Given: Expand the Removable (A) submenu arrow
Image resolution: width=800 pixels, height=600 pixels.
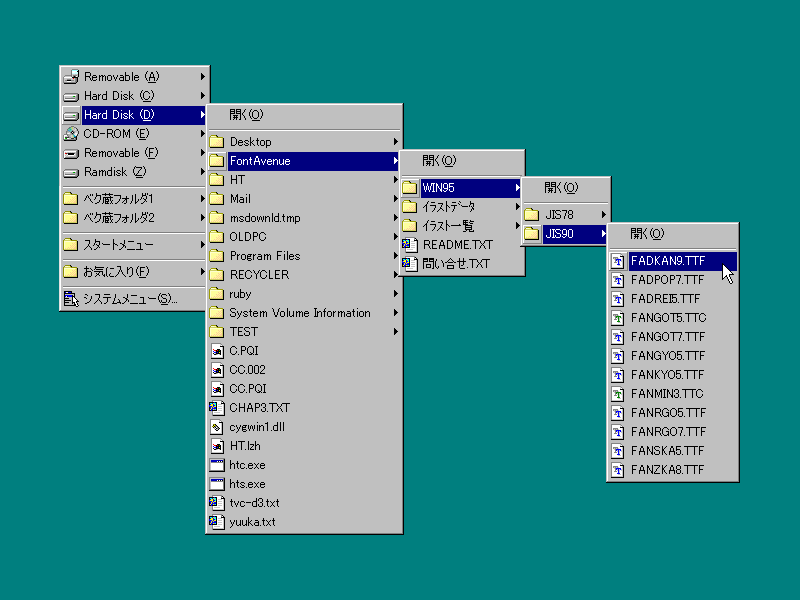Looking at the screenshot, I should coord(203,77).
